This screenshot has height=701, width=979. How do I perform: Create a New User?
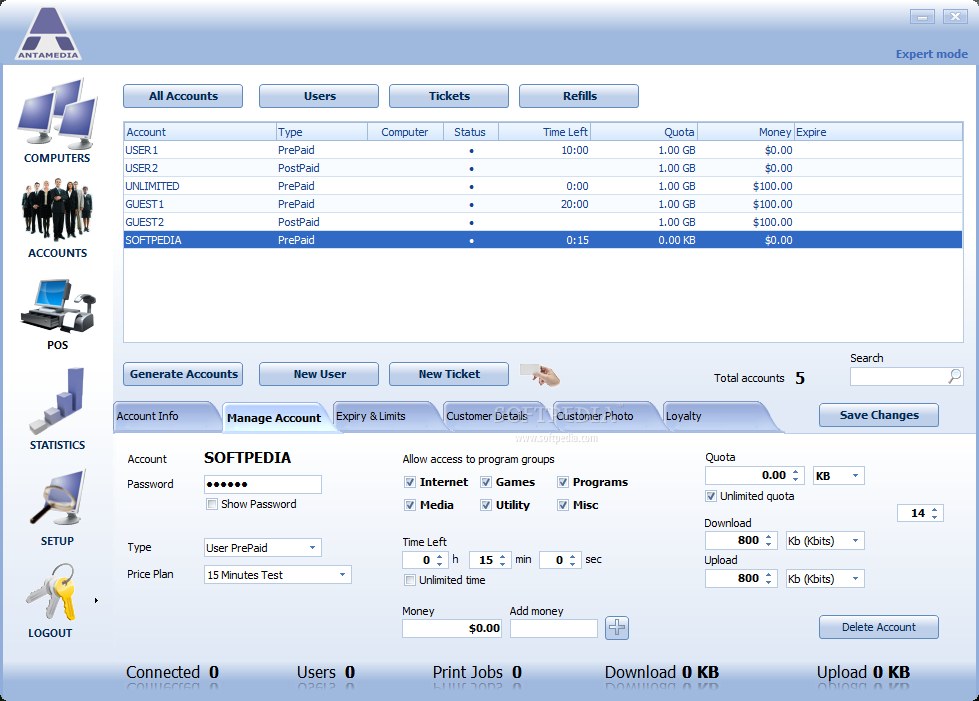(319, 374)
